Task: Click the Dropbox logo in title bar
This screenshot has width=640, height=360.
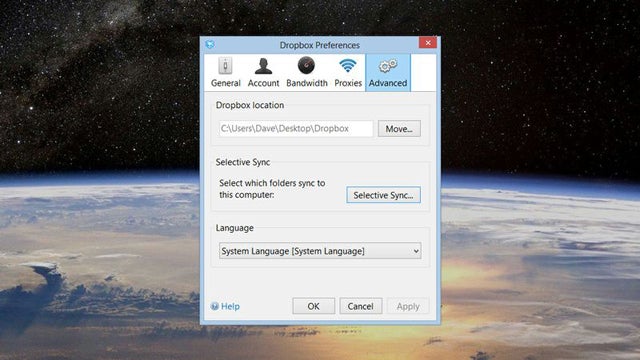Action: click(x=210, y=44)
